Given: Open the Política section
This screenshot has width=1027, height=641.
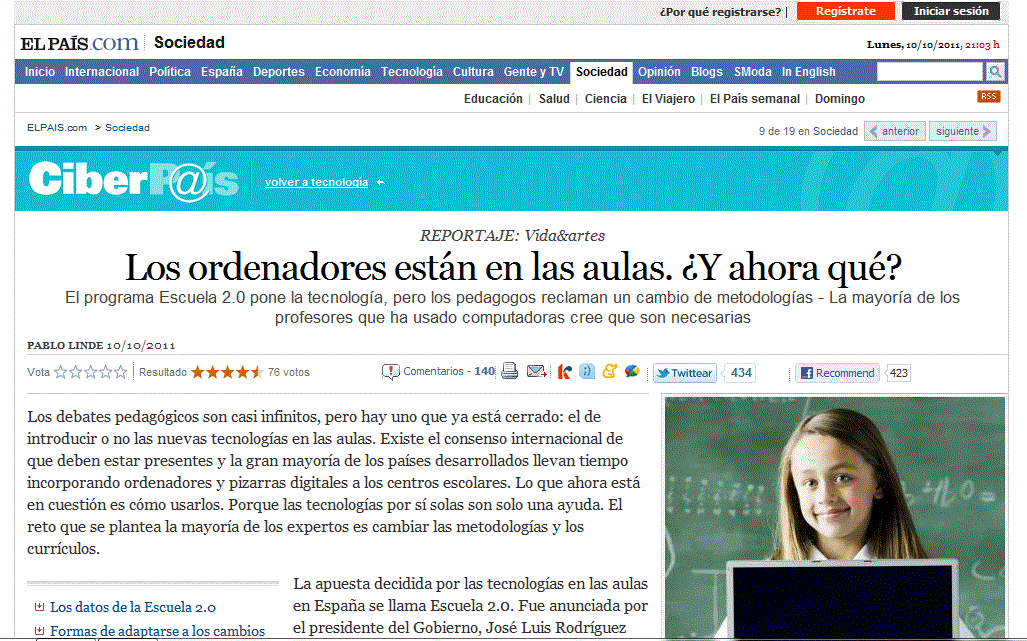Looking at the screenshot, I should tap(170, 71).
